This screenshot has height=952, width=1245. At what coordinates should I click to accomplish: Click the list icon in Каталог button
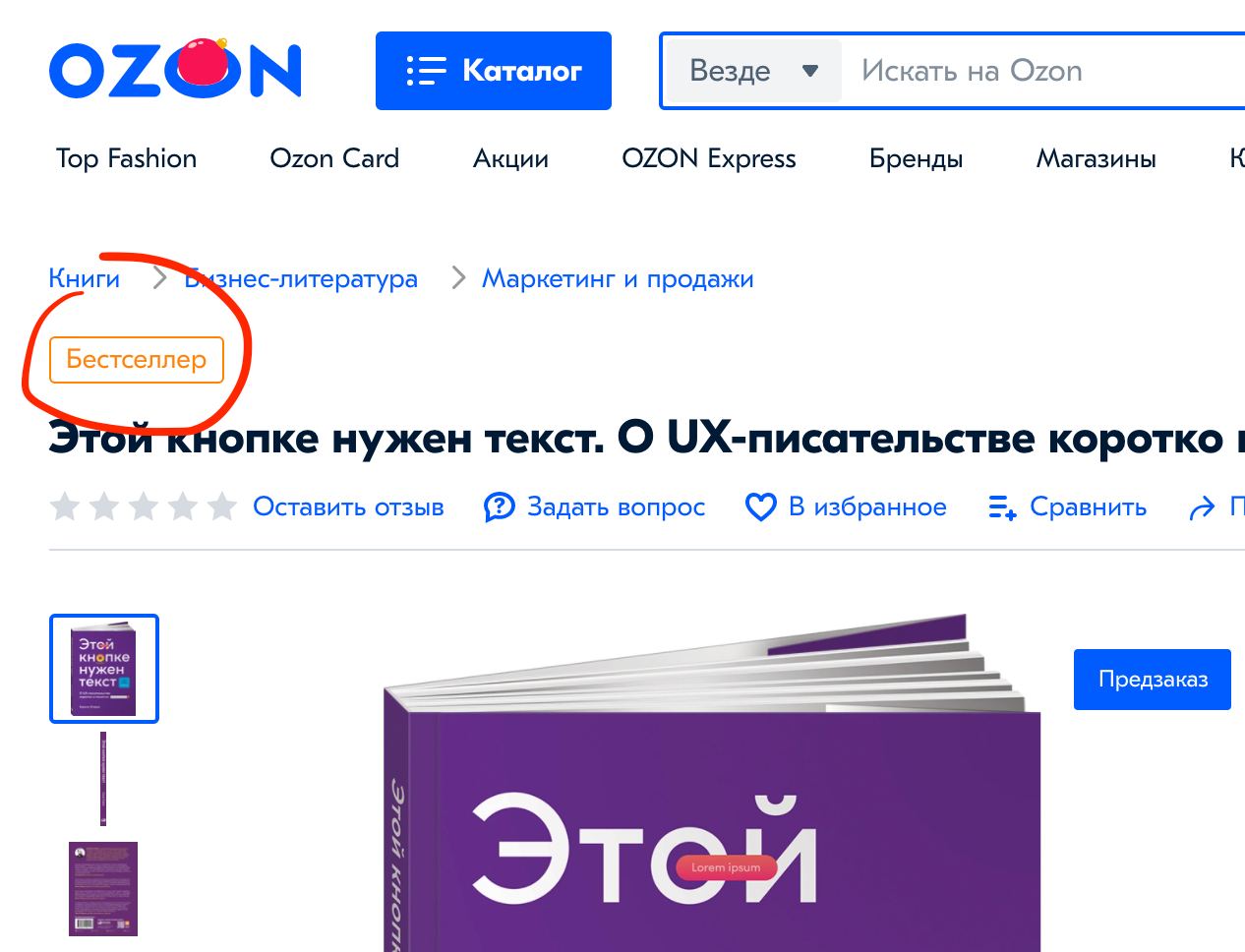[427, 71]
